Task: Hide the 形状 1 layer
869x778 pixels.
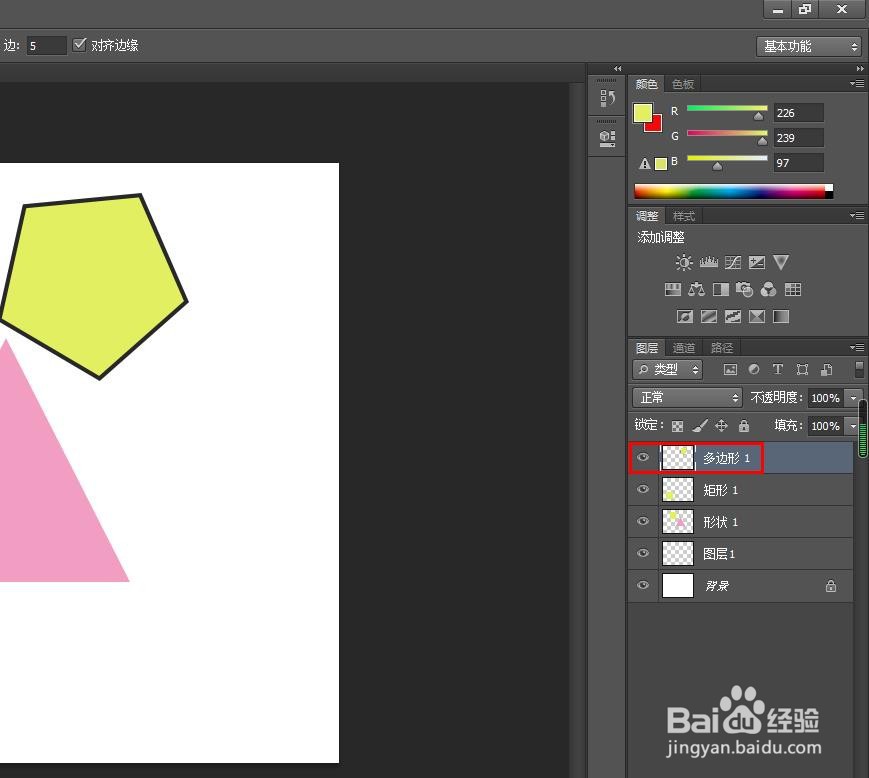Action: 643,521
